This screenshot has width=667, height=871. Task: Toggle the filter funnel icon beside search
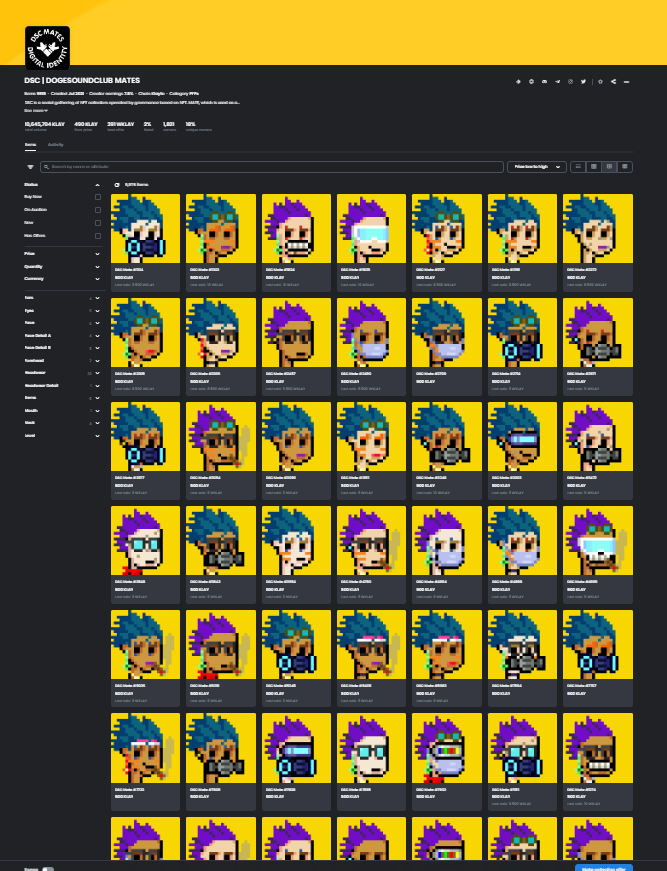point(31,167)
